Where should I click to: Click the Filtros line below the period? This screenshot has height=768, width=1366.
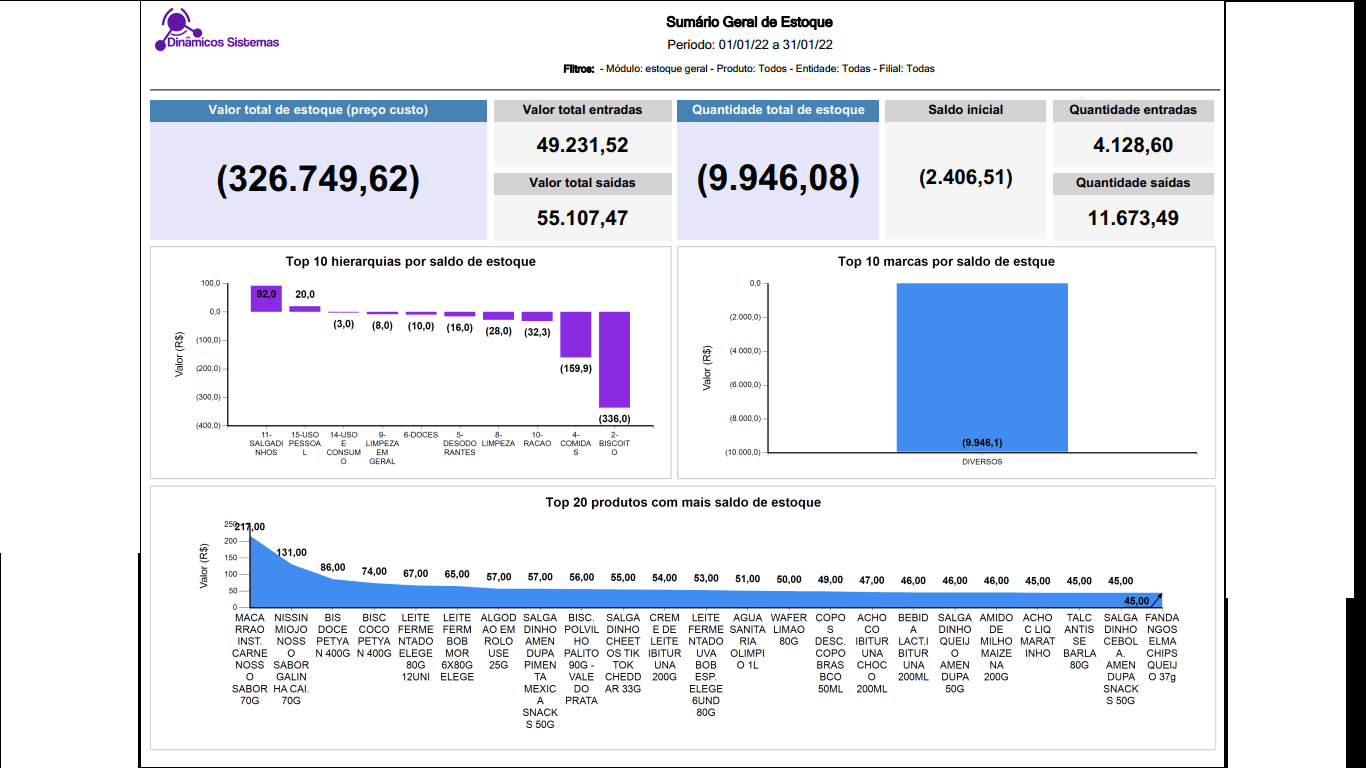coord(749,69)
